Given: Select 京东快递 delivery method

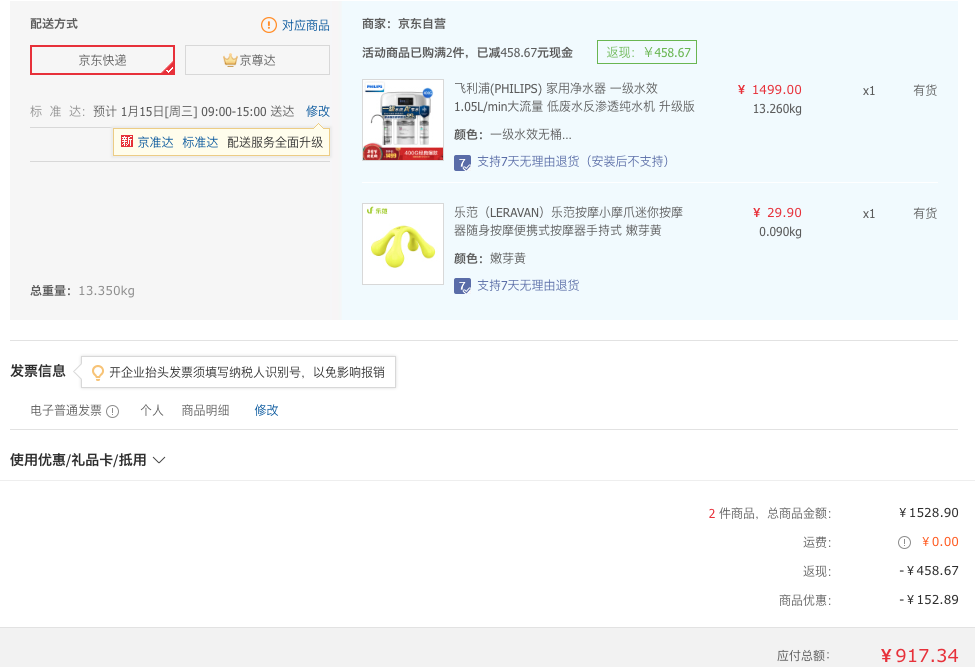Looking at the screenshot, I should click(x=103, y=60).
